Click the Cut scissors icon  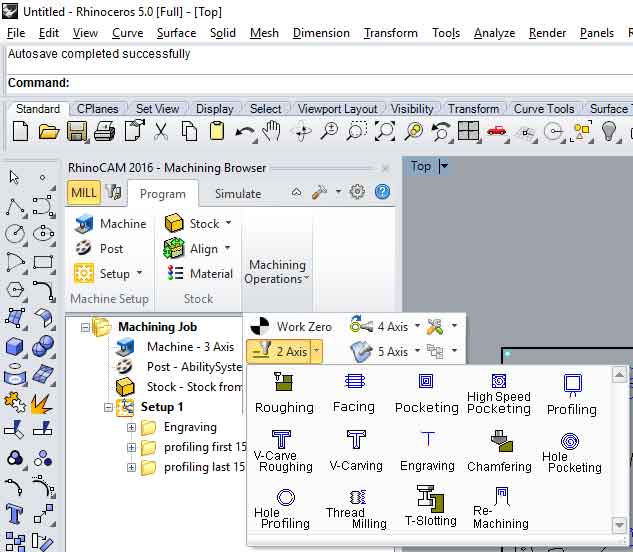(161, 132)
